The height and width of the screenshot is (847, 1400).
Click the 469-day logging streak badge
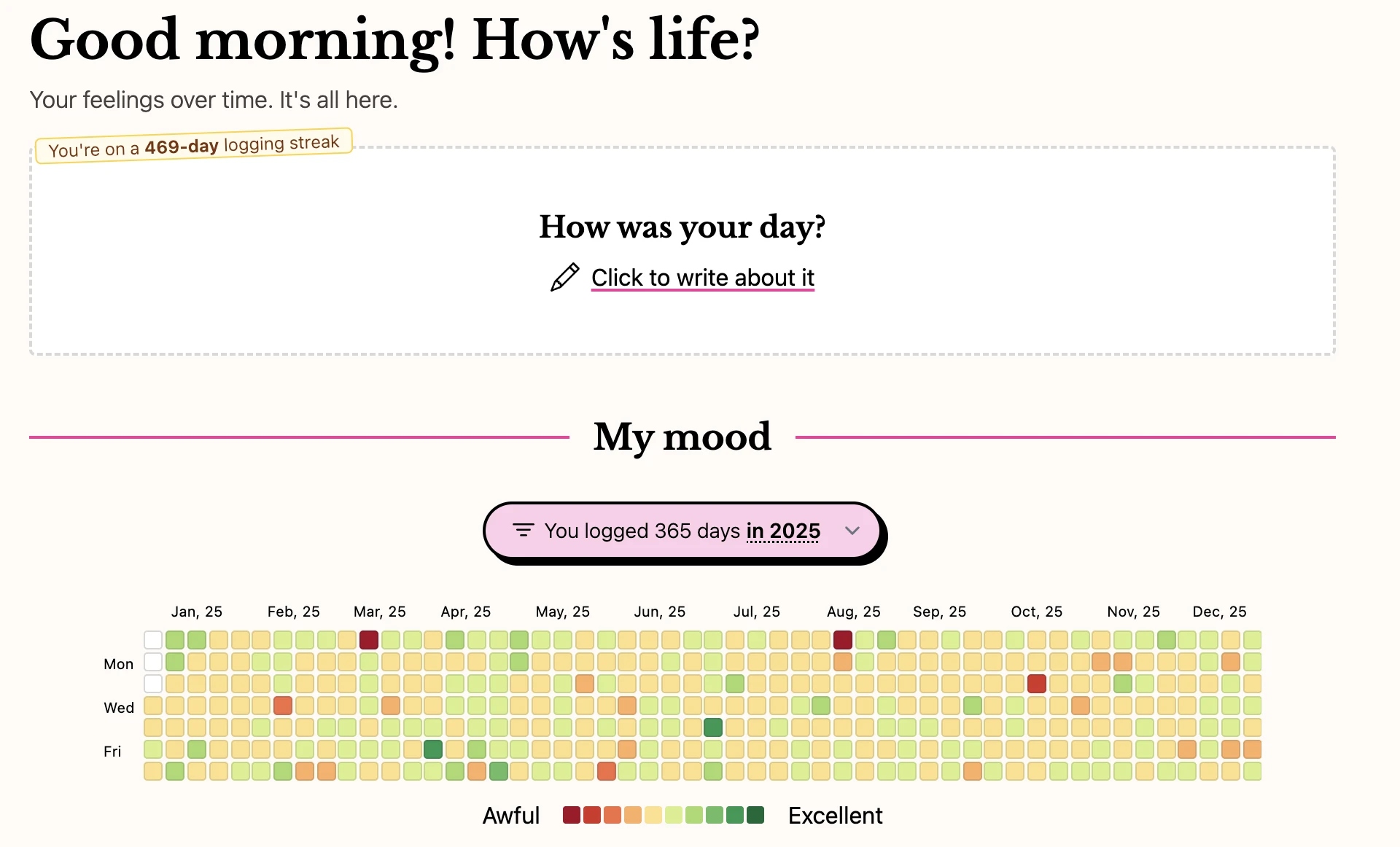(194, 146)
